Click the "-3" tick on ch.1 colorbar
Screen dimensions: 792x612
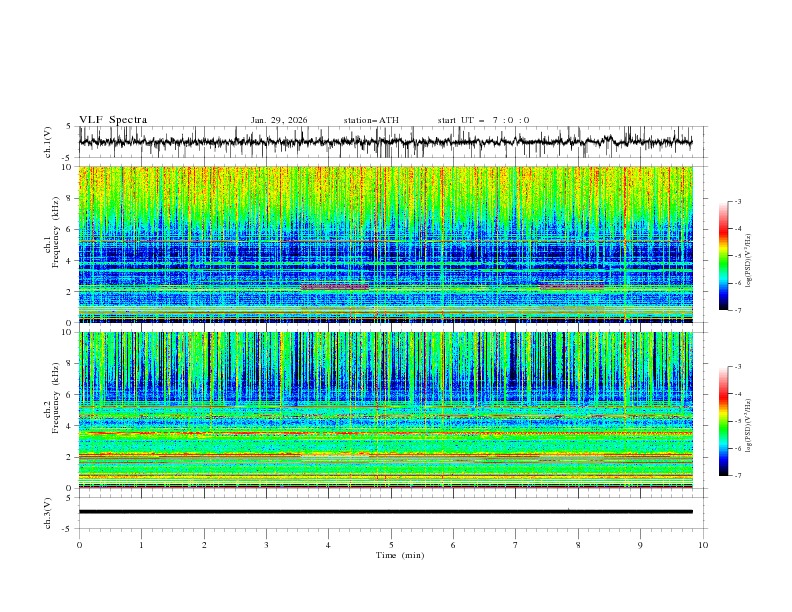[x=738, y=201]
